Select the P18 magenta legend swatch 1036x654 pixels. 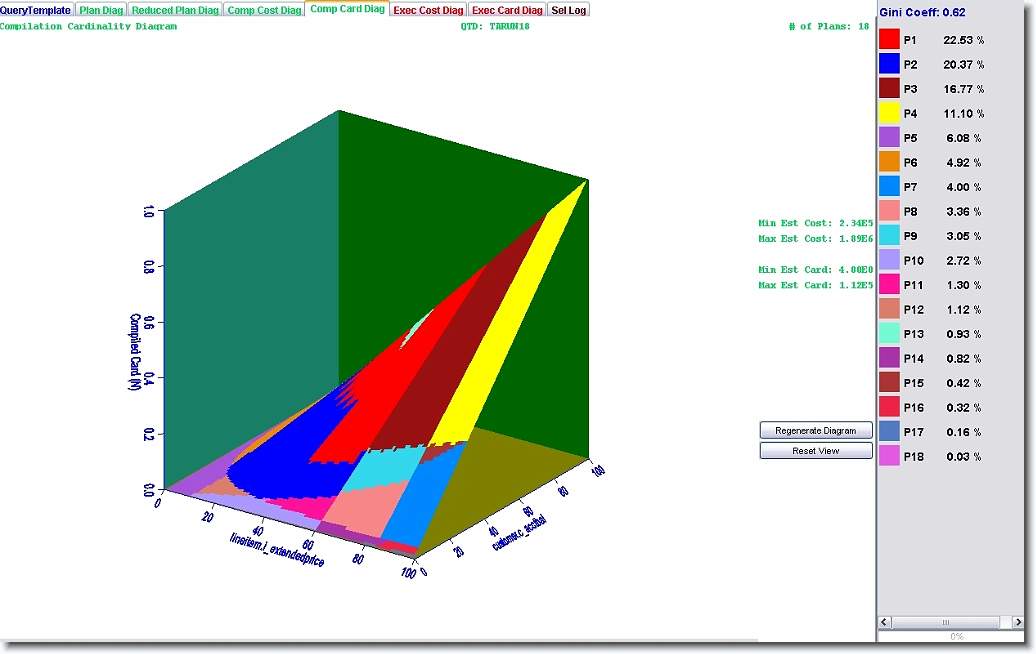(890, 456)
